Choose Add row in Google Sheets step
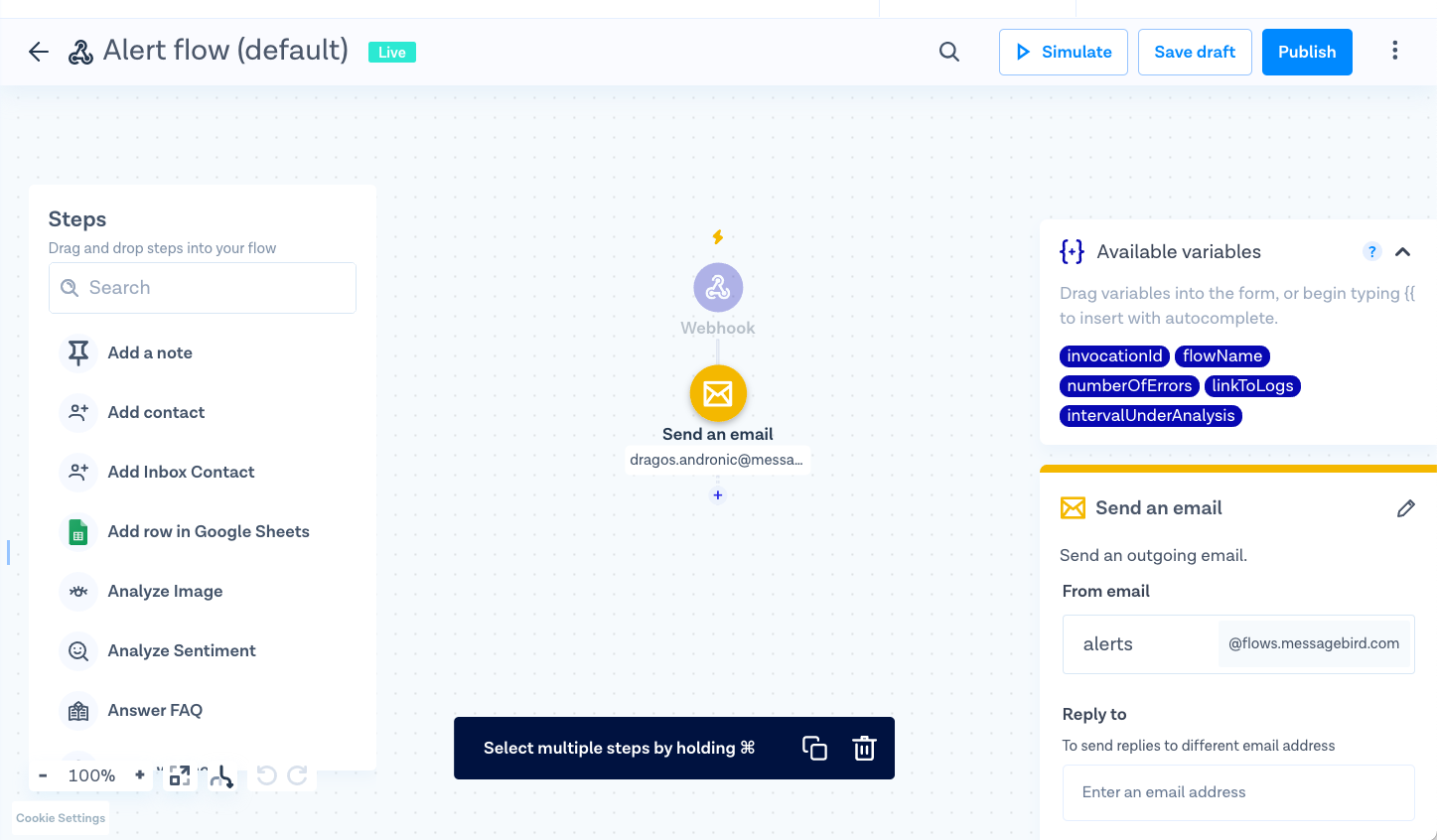The height and width of the screenshot is (840, 1437). coord(209,531)
